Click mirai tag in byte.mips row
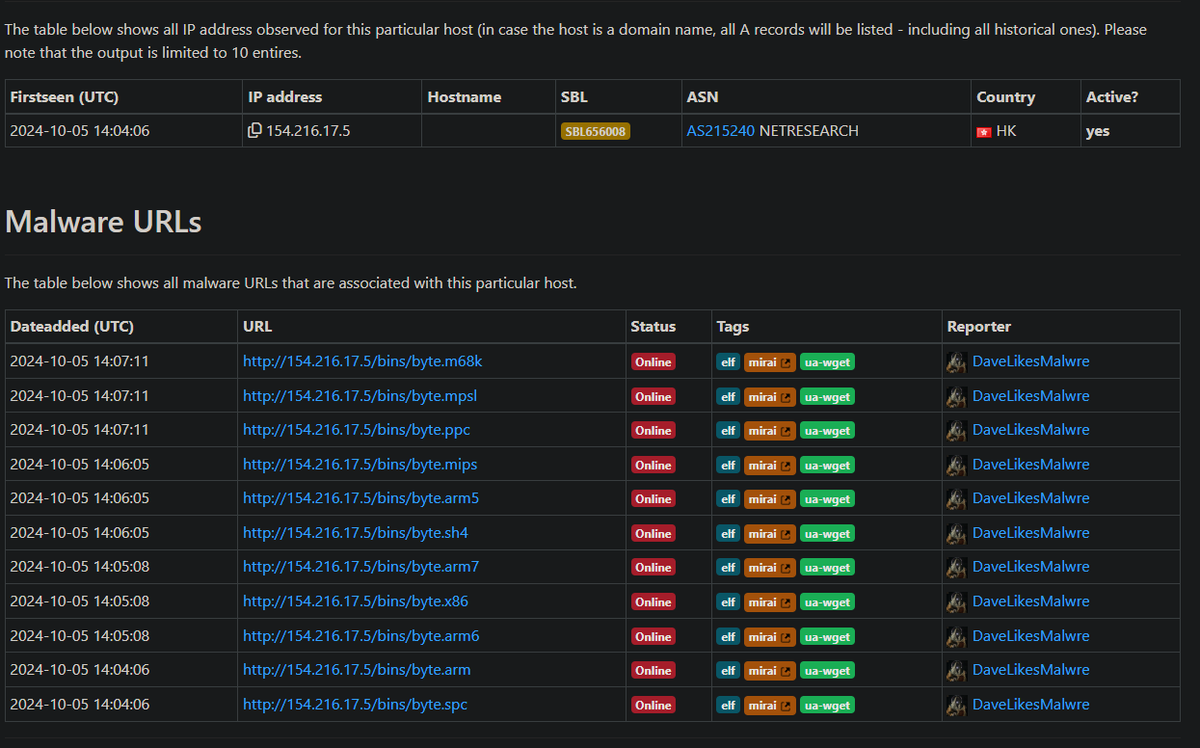The width and height of the screenshot is (1200, 748). click(x=769, y=465)
